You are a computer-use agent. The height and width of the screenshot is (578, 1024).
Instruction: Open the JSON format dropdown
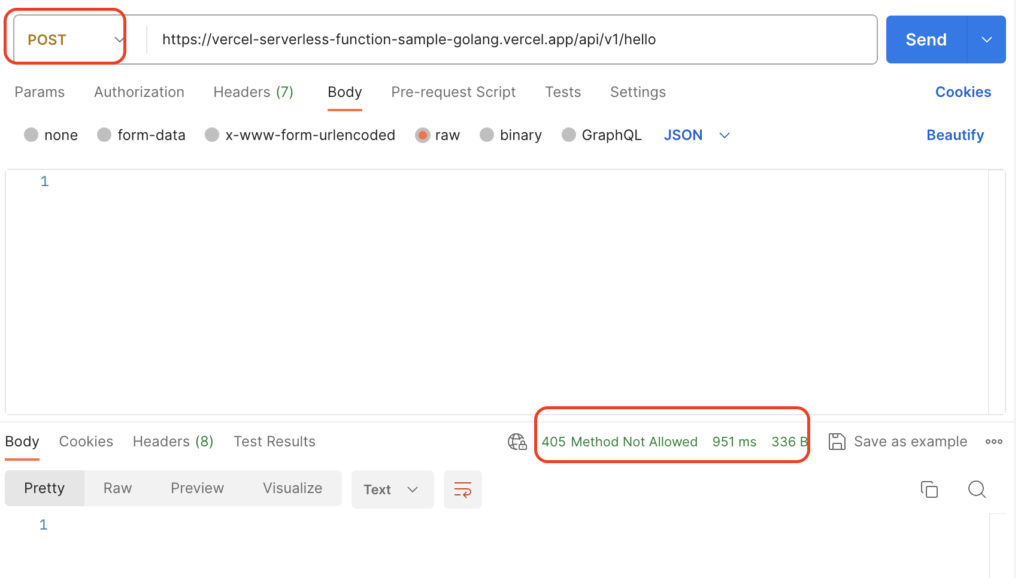click(x=696, y=134)
